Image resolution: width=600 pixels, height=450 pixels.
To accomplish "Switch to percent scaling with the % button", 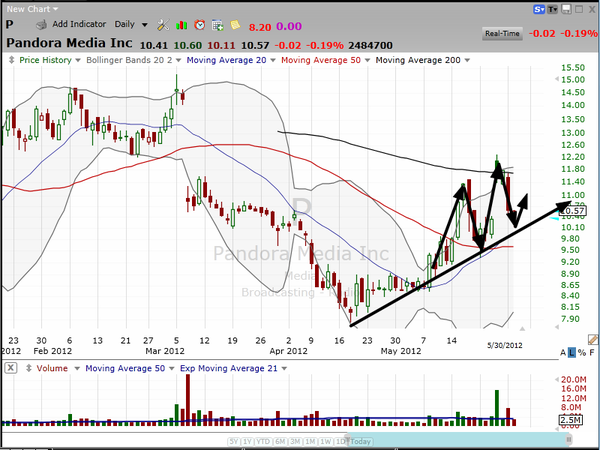I will pyautogui.click(x=582, y=352).
